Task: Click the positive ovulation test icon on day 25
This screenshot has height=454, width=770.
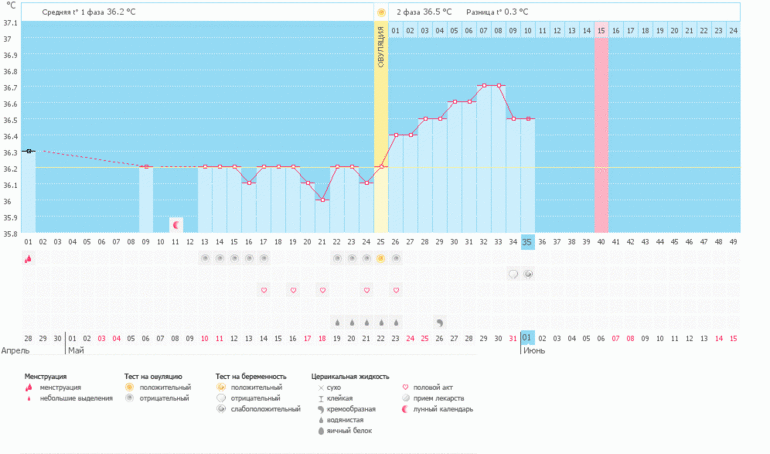Action: click(380, 258)
